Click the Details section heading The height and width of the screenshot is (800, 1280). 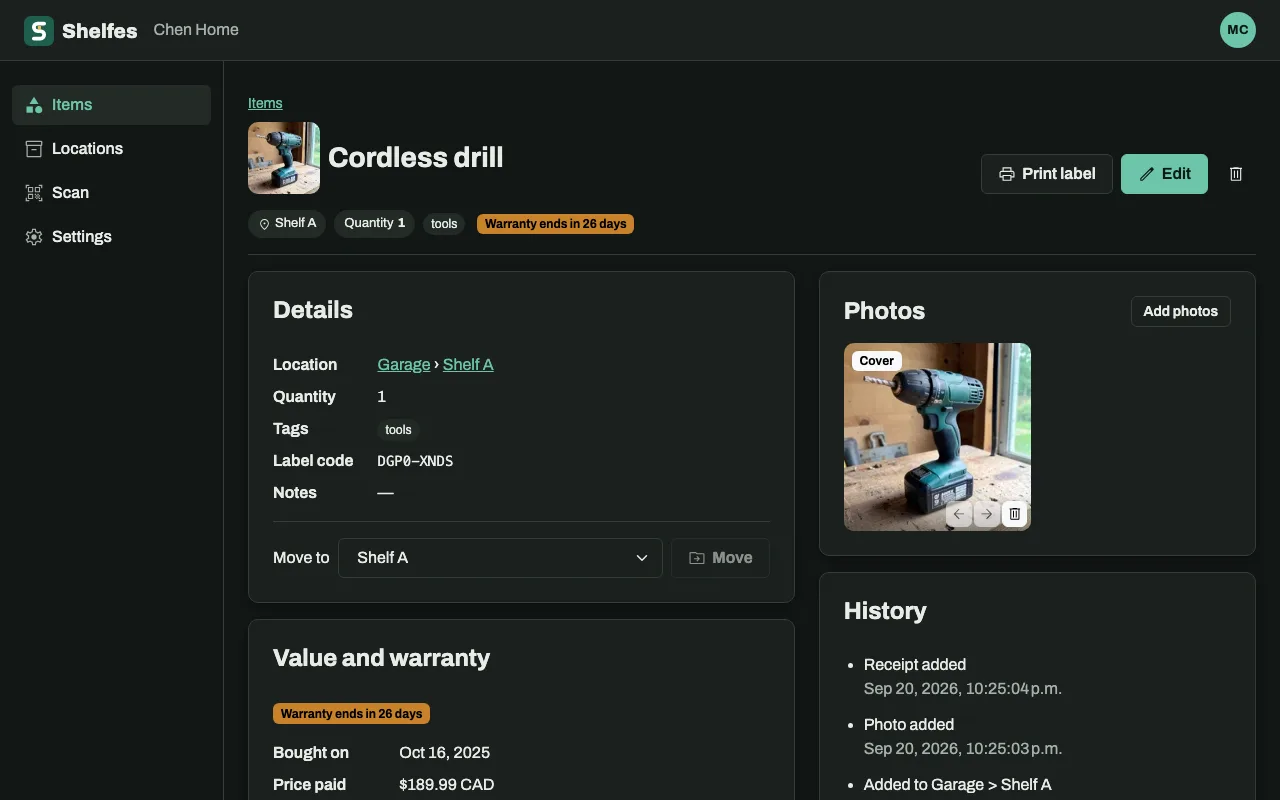click(x=313, y=310)
